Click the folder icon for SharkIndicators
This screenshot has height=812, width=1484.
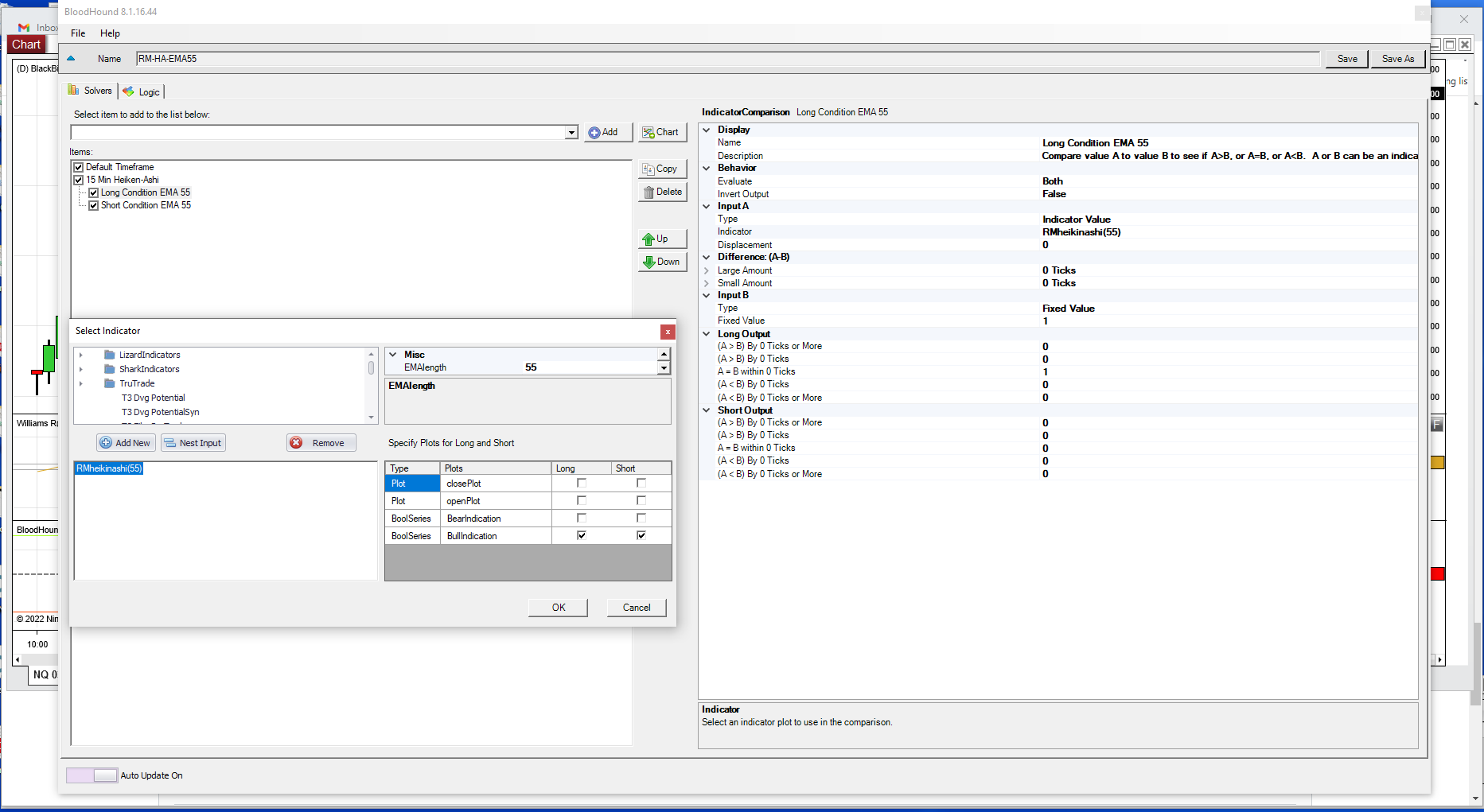click(x=110, y=369)
